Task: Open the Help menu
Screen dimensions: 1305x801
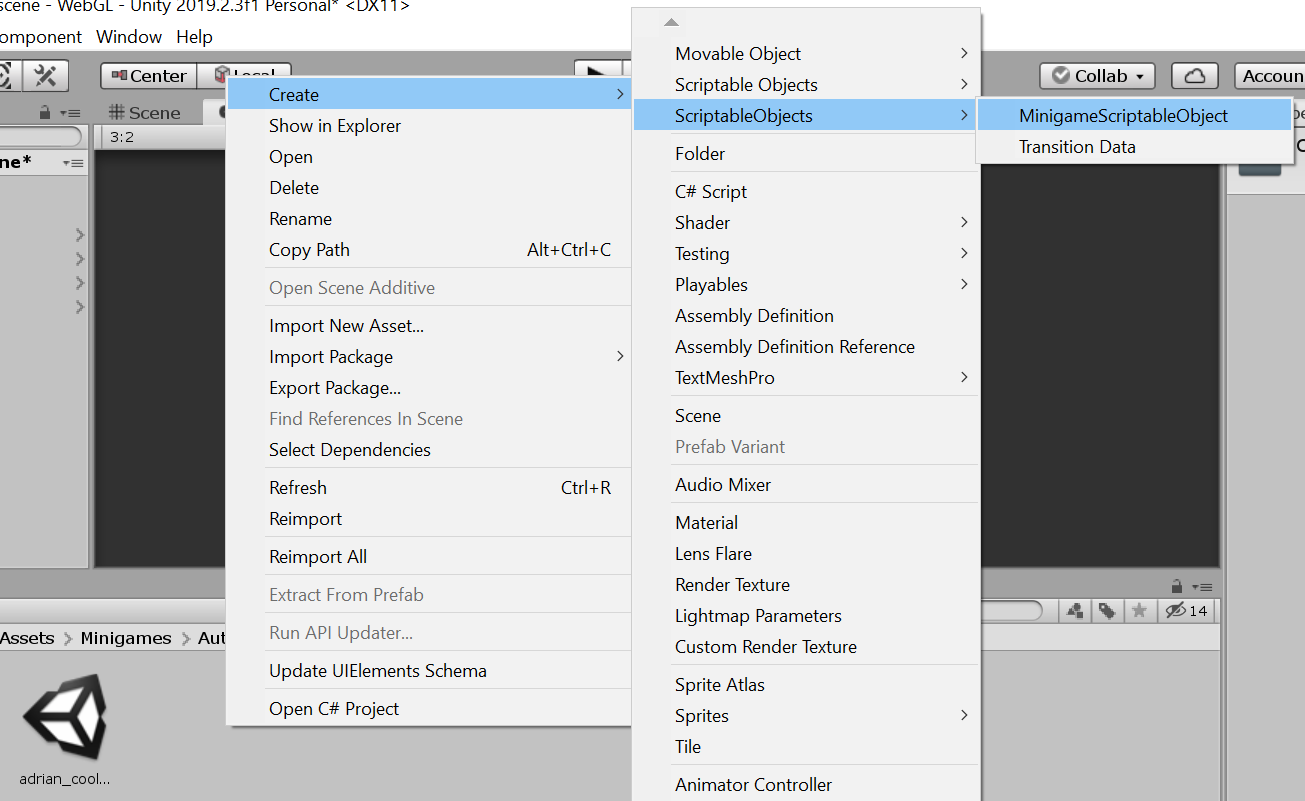Action: coord(194,37)
